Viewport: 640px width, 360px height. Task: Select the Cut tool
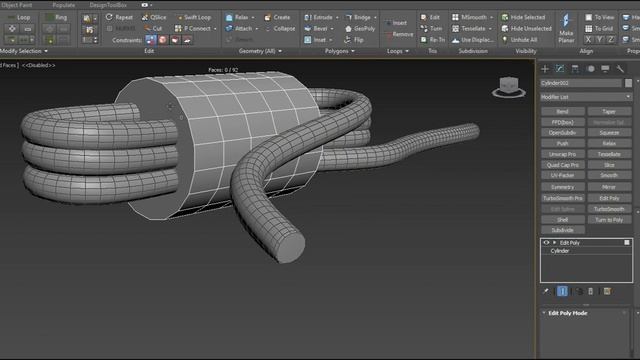153,28
